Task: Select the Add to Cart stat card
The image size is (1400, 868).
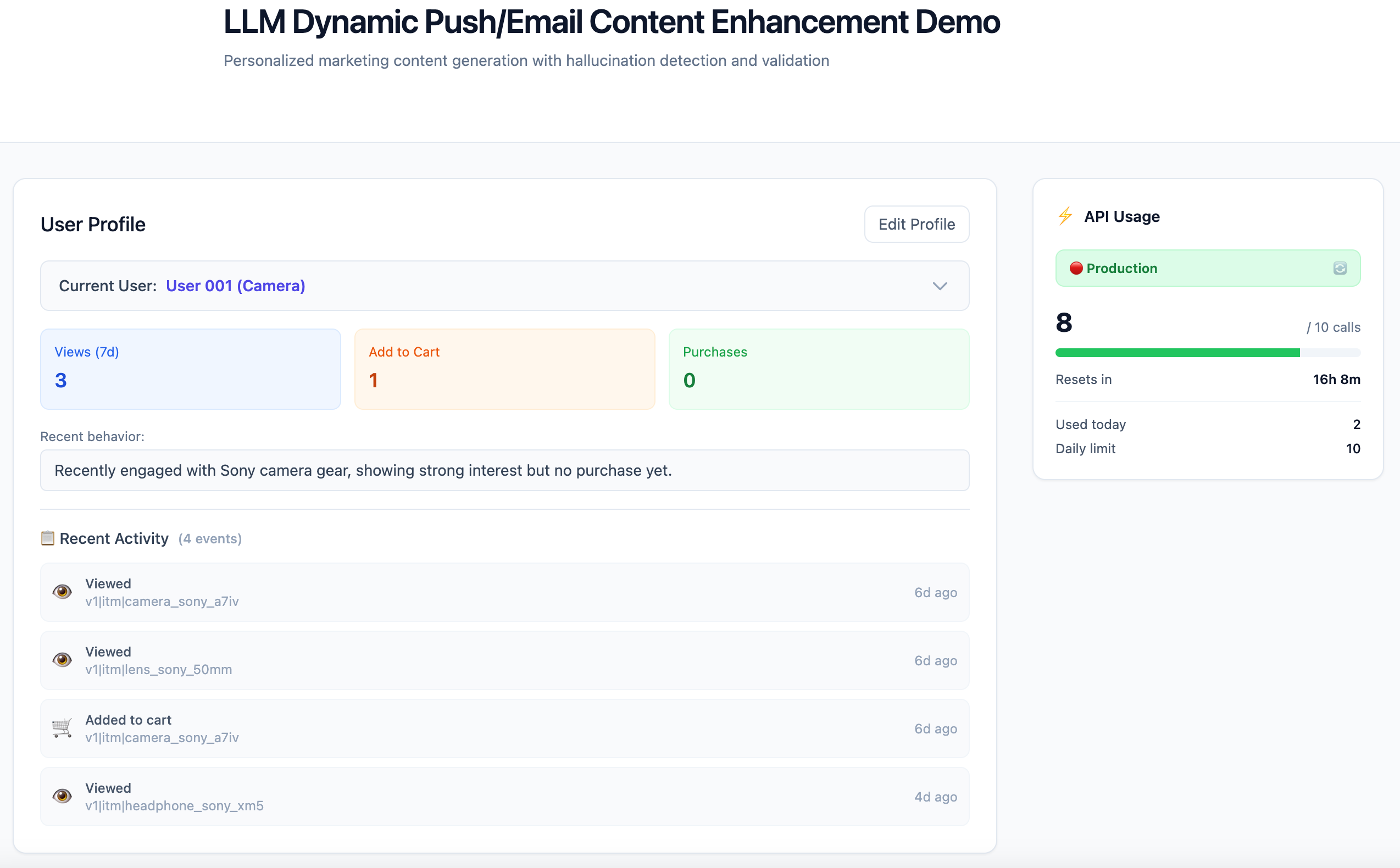Action: coord(504,369)
